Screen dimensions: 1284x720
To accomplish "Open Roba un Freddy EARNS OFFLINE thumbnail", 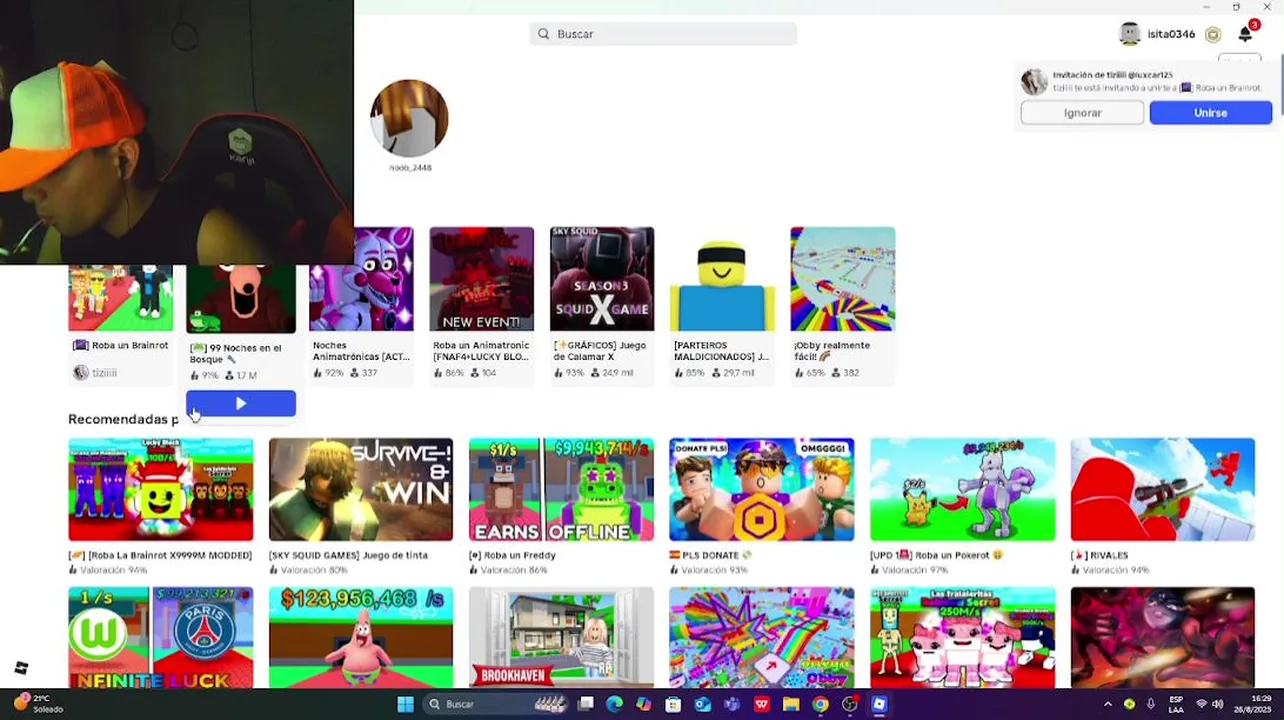I will click(x=561, y=490).
